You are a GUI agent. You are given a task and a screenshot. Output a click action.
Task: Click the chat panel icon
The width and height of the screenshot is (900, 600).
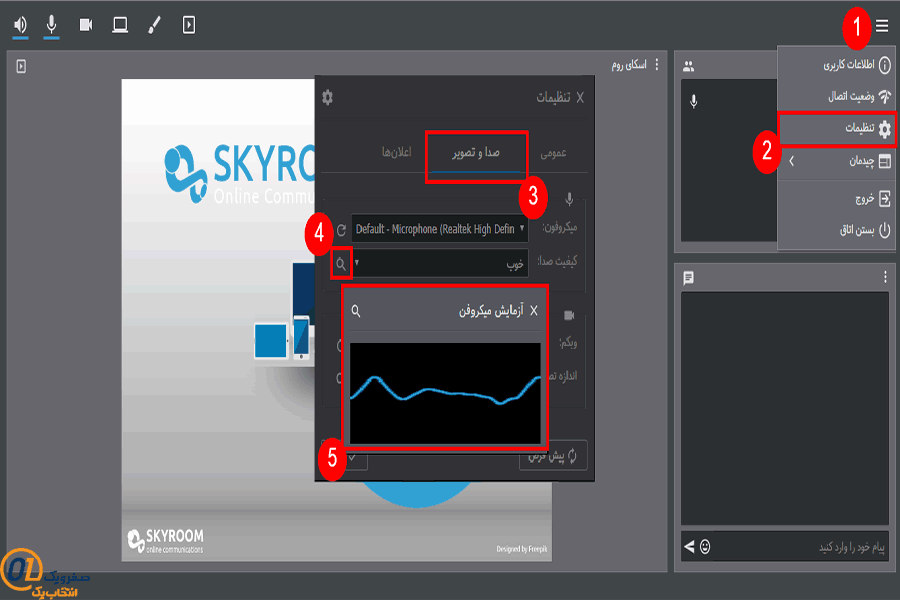click(689, 278)
